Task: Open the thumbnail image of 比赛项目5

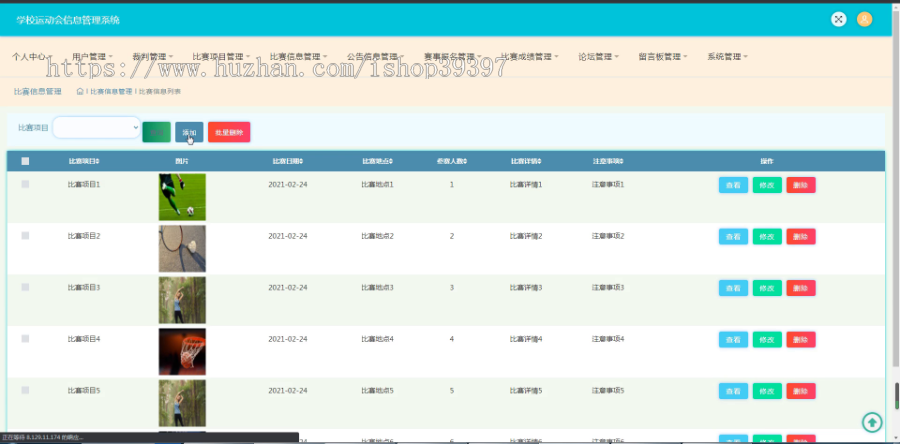Action: pyautogui.click(x=182, y=403)
